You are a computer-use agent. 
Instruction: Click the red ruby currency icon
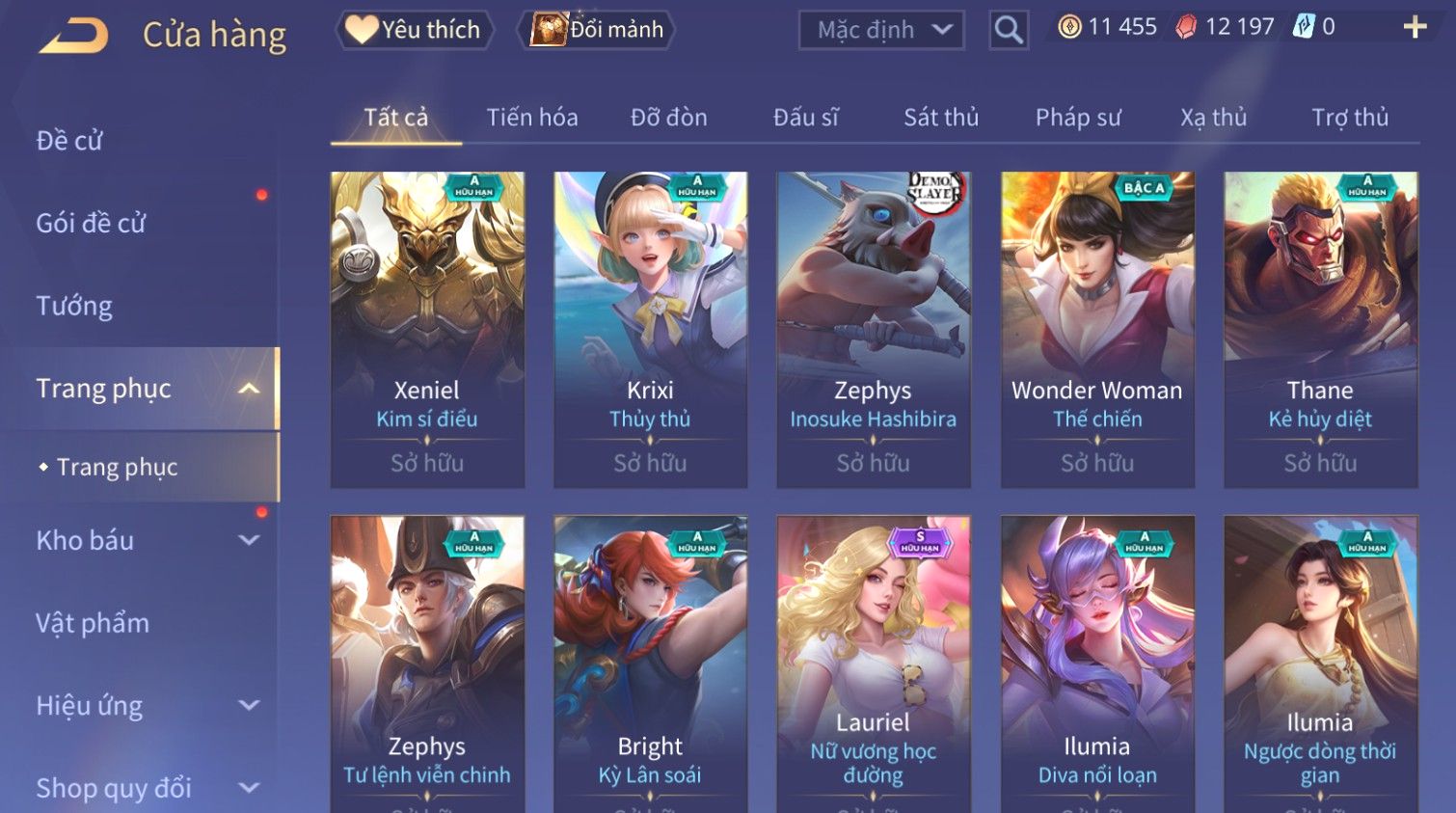pyautogui.click(x=1186, y=27)
